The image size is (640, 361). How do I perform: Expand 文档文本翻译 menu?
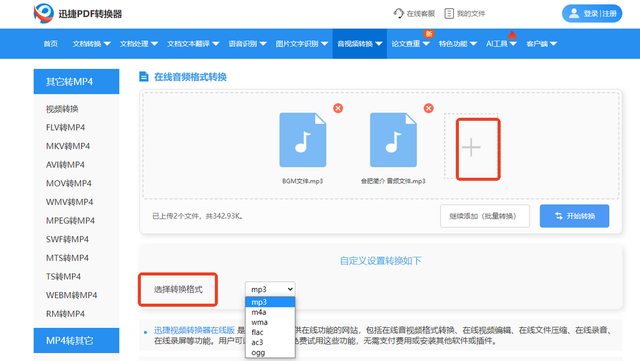pyautogui.click(x=193, y=44)
